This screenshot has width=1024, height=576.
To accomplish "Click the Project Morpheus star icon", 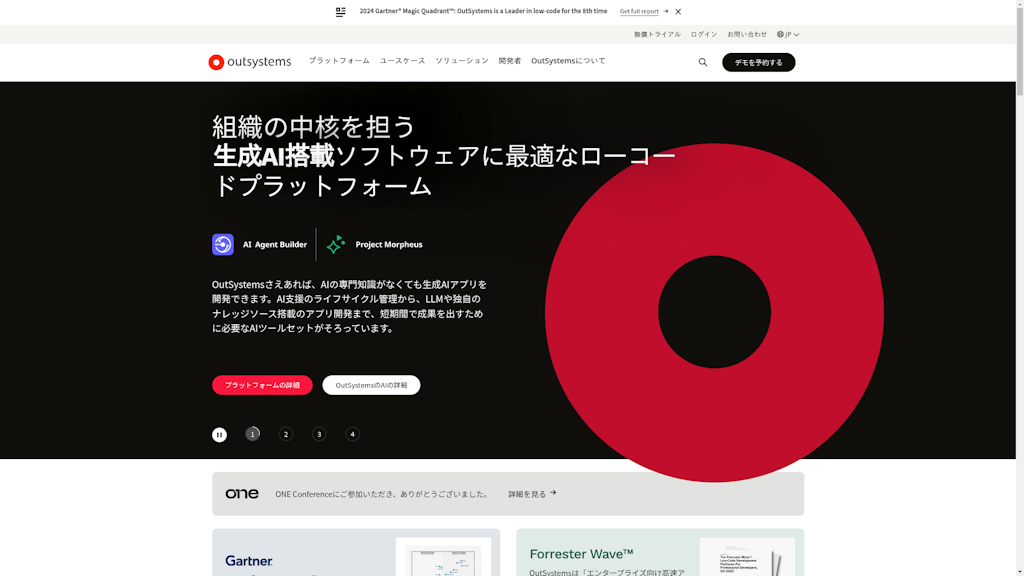I will (x=336, y=244).
